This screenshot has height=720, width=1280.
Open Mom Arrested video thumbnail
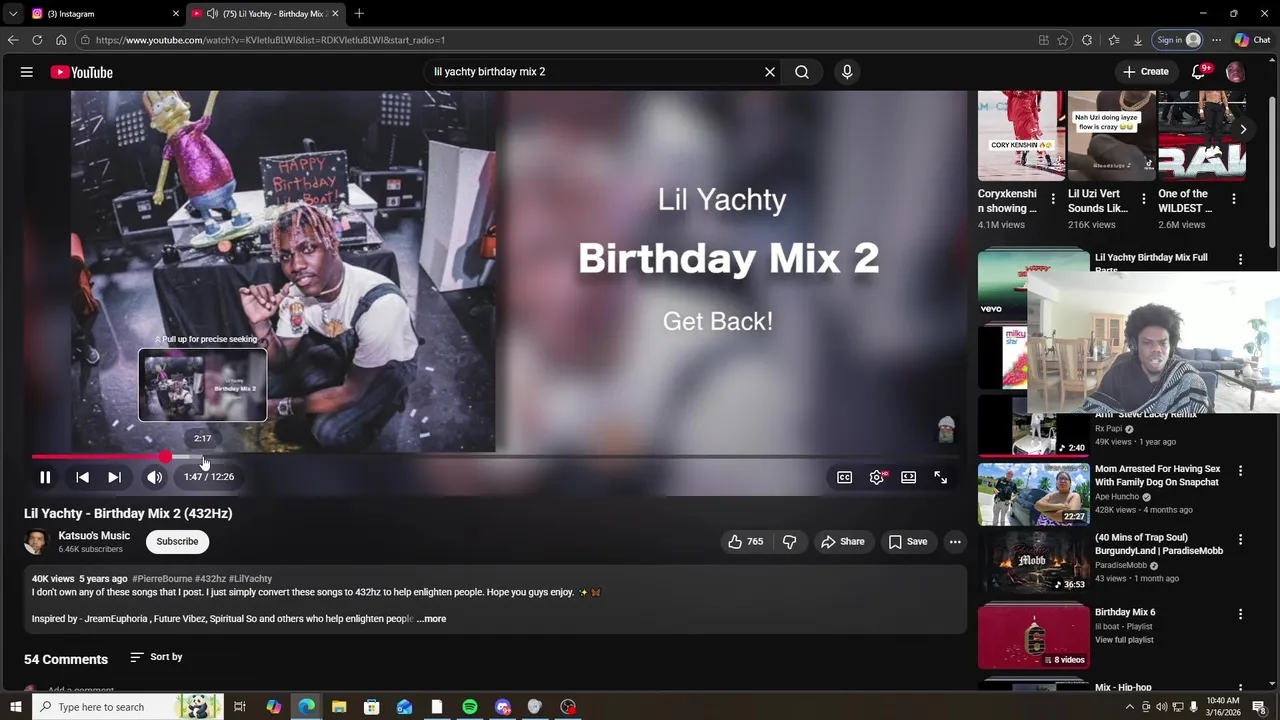tap(1033, 494)
